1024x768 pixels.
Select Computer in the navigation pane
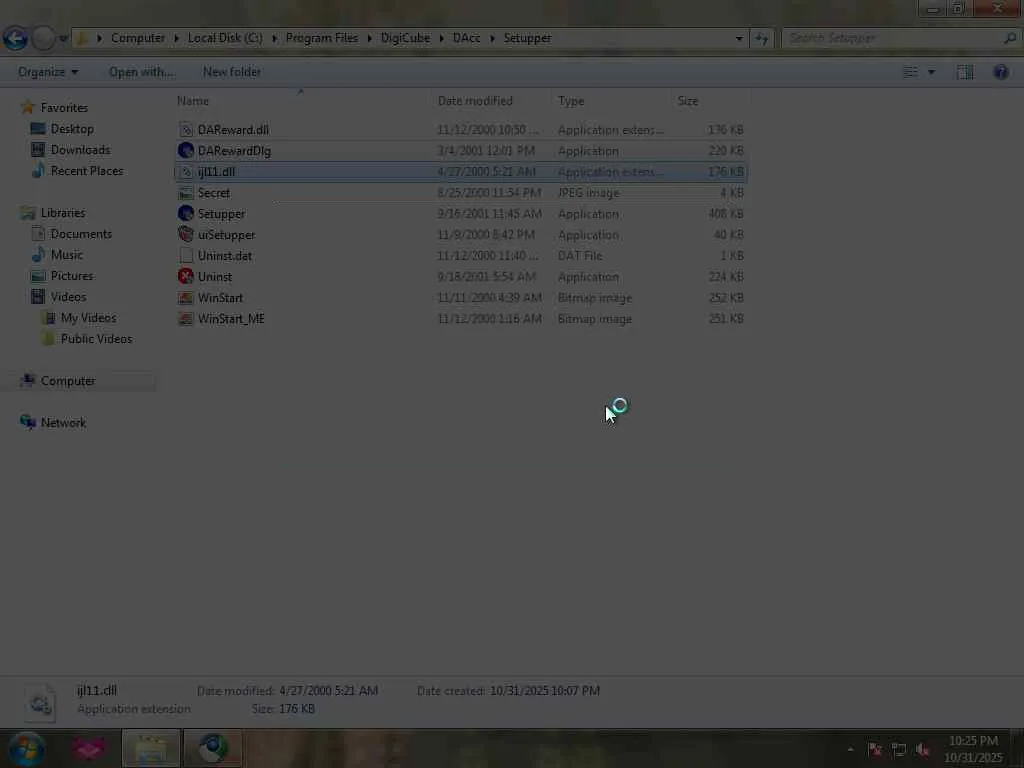(68, 381)
